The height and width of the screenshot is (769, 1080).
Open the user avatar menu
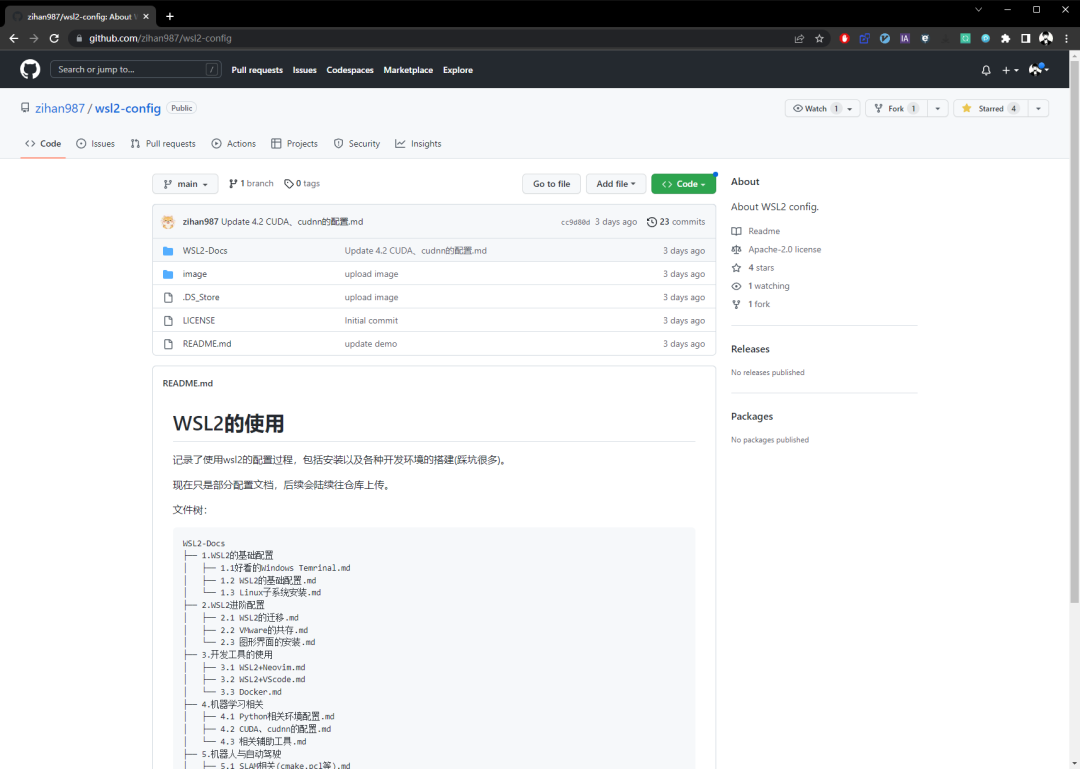[x=1038, y=70]
